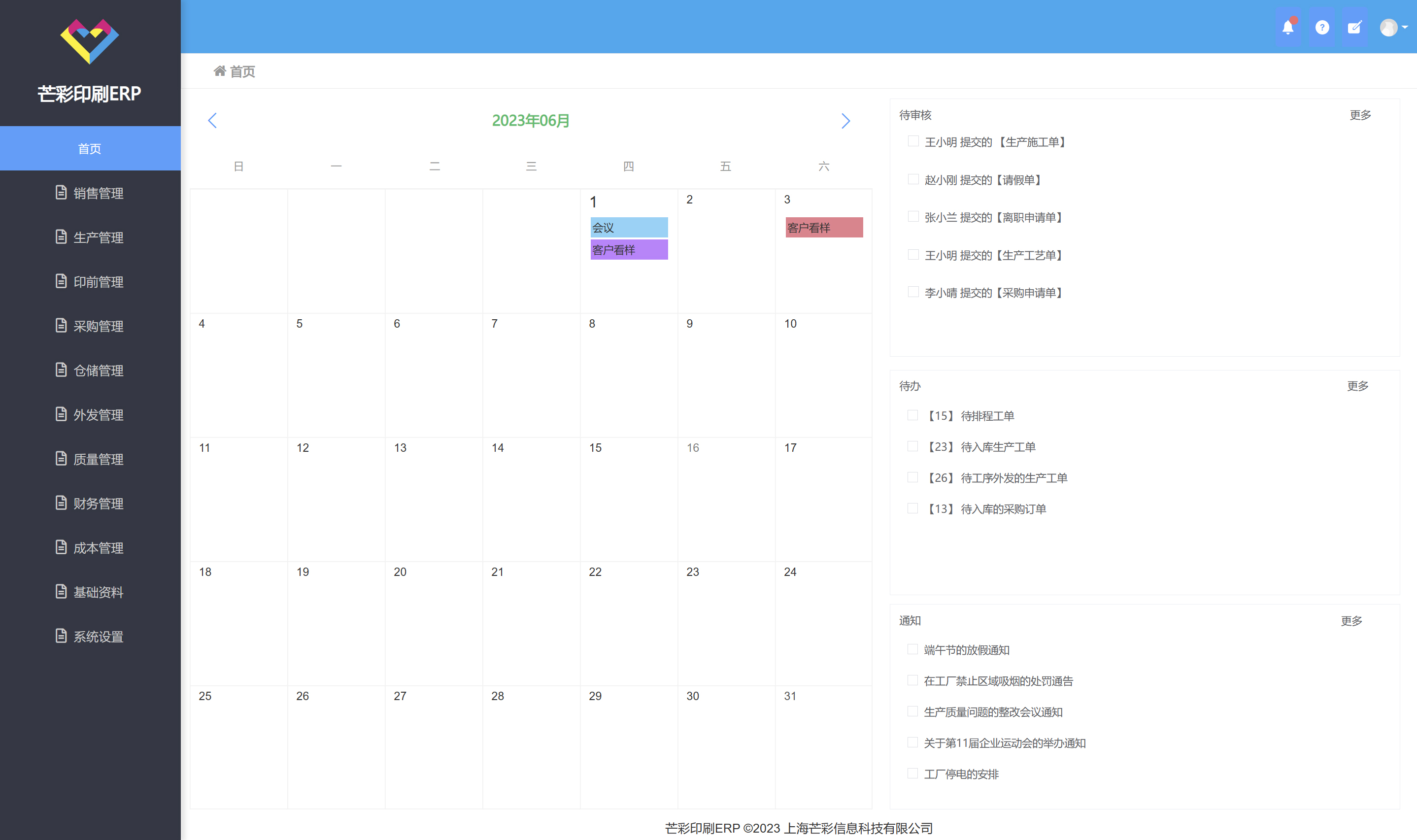Check the 赵小刚 提交的【请假单】 checkbox
This screenshot has height=840, width=1417.
point(913,179)
